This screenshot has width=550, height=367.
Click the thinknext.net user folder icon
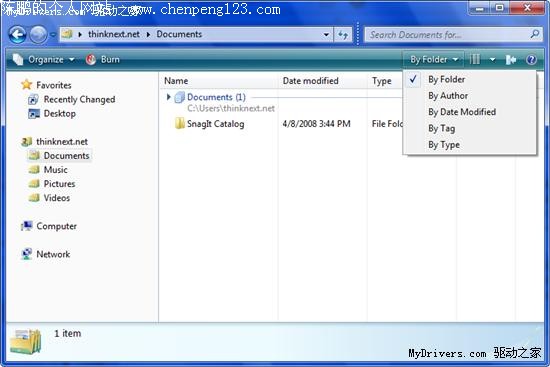pyautogui.click(x=27, y=142)
